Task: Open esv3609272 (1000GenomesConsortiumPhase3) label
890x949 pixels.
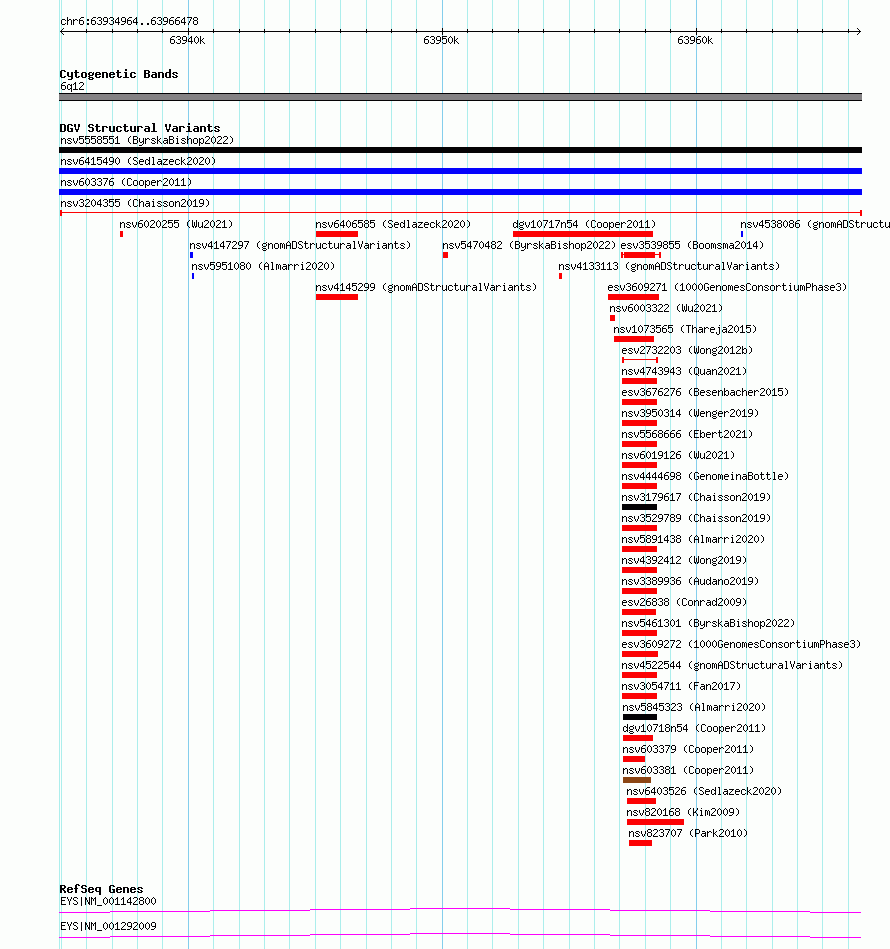Action: click(741, 644)
